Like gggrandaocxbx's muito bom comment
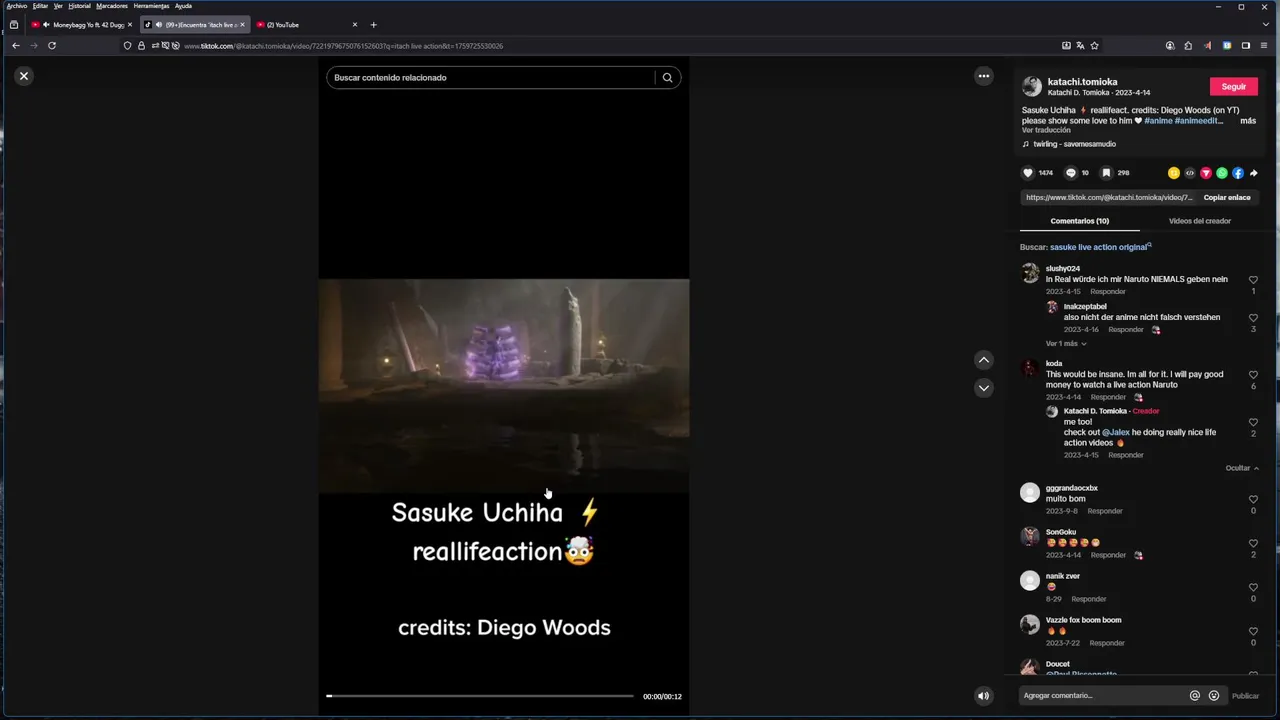This screenshot has width=1280, height=720. click(x=1253, y=499)
